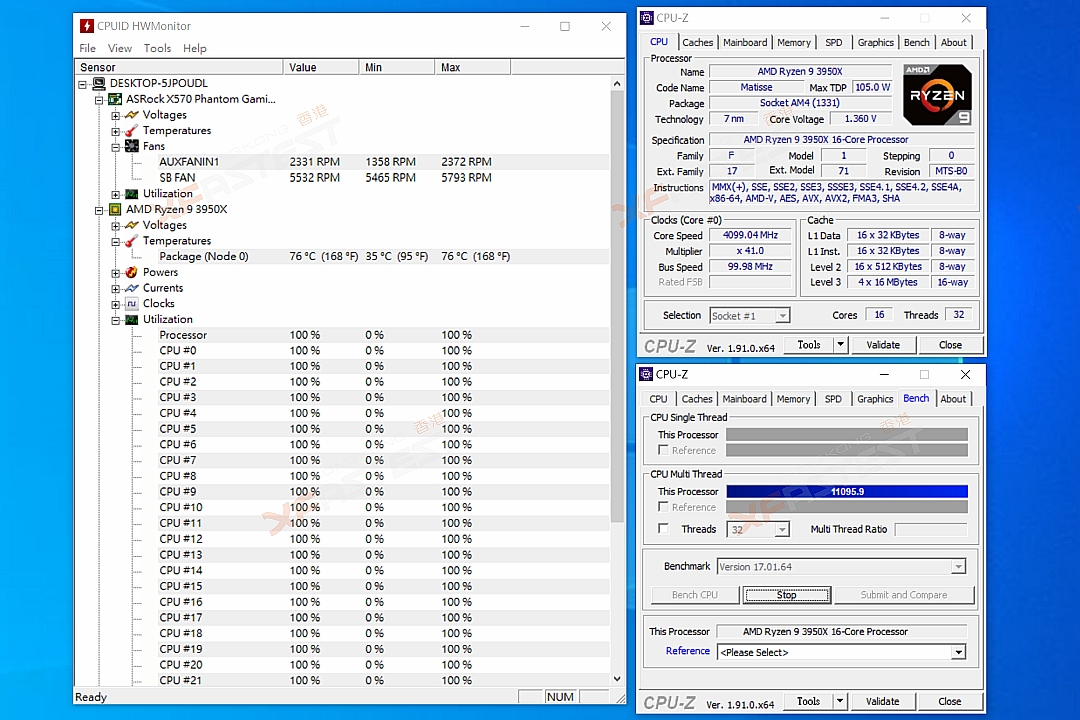Click the CPU icon beside AMD Ryzen 9 3950X
Screen dimensions: 1080x720
point(115,209)
